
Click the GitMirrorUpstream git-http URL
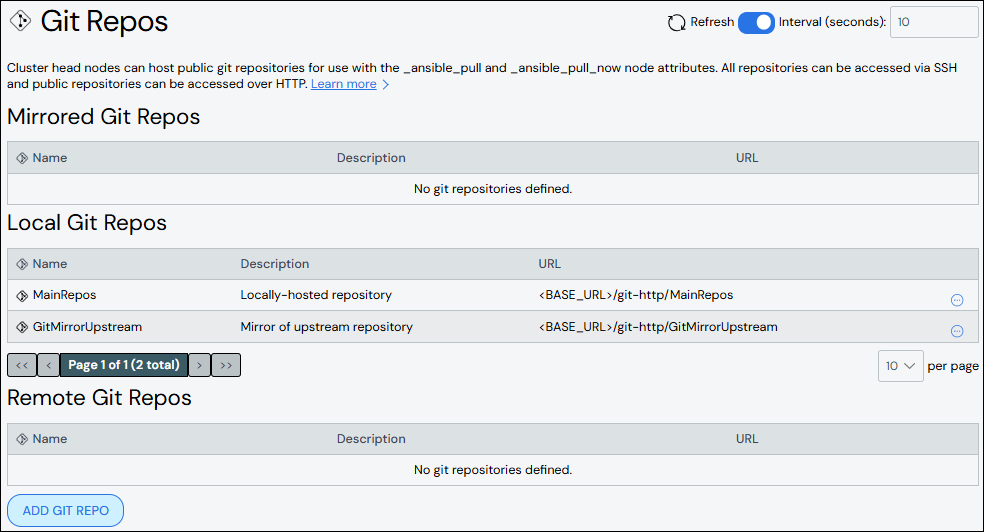point(658,327)
